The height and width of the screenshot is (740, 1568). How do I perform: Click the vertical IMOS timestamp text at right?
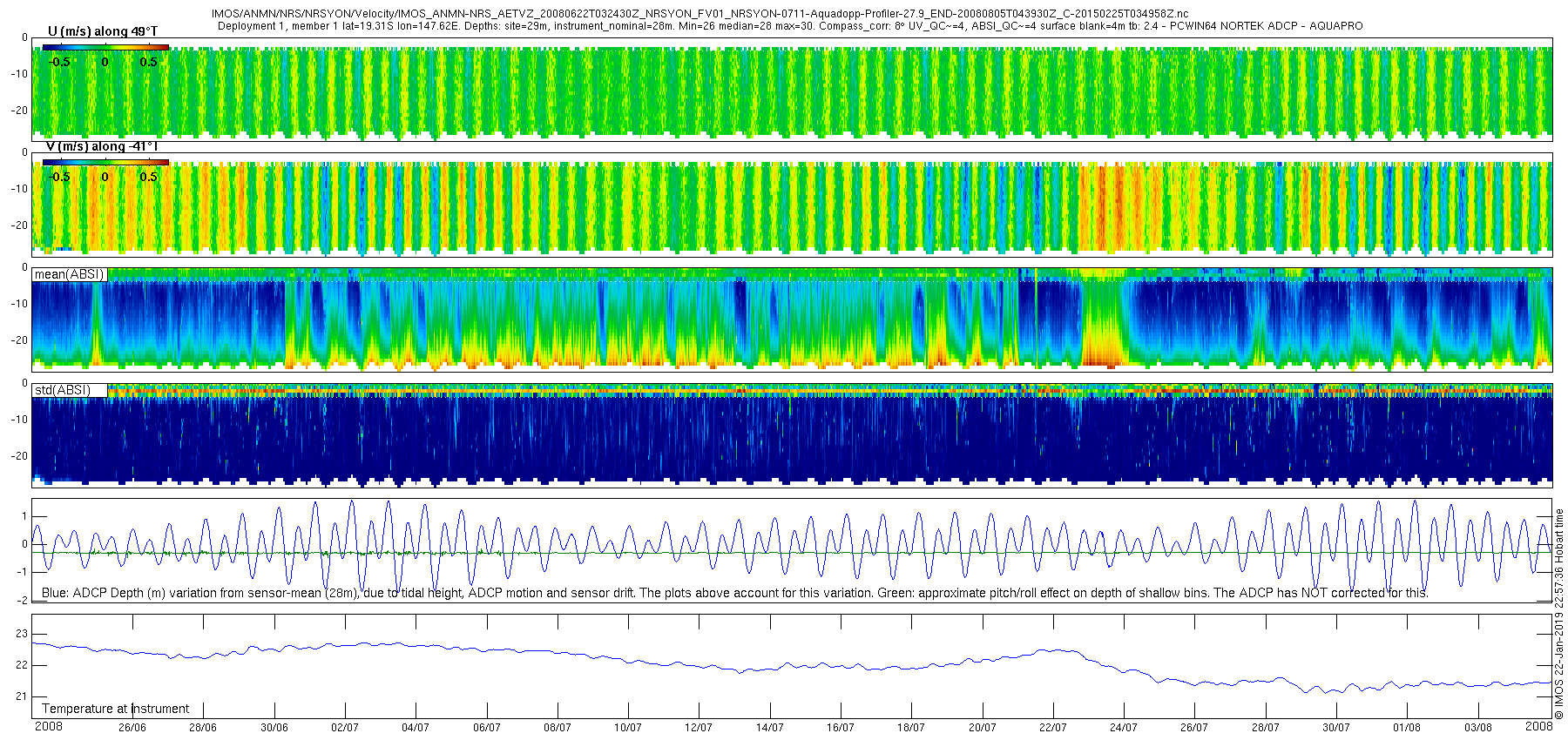pos(1559,615)
